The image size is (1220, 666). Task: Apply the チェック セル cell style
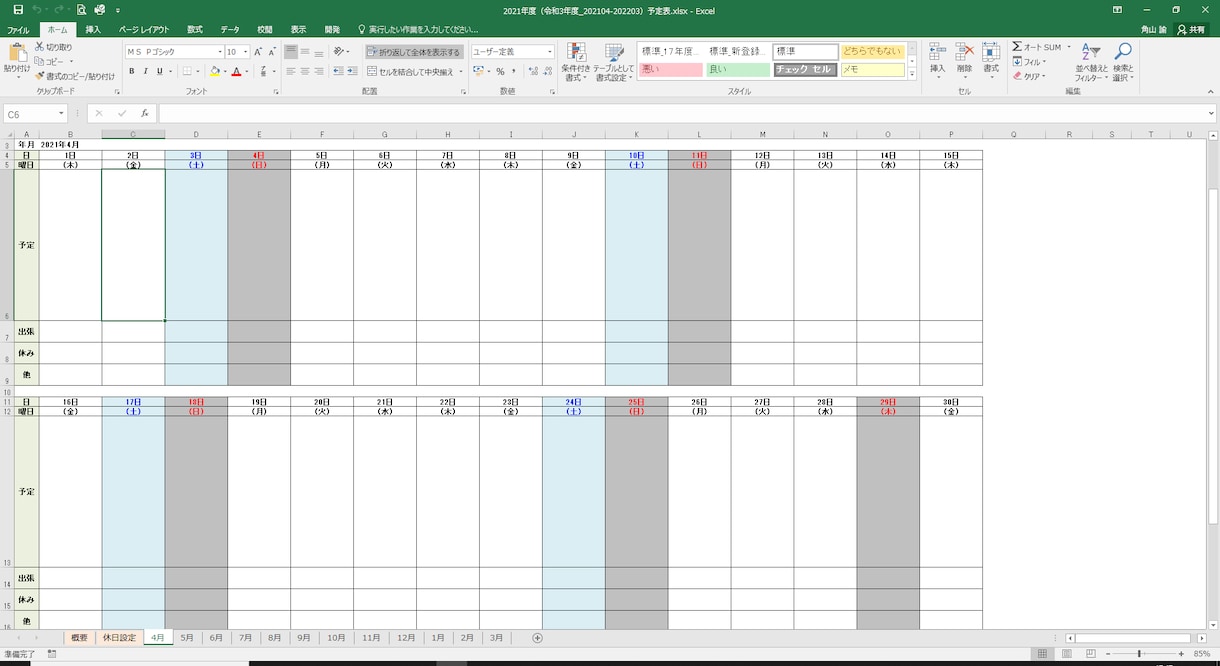[805, 70]
